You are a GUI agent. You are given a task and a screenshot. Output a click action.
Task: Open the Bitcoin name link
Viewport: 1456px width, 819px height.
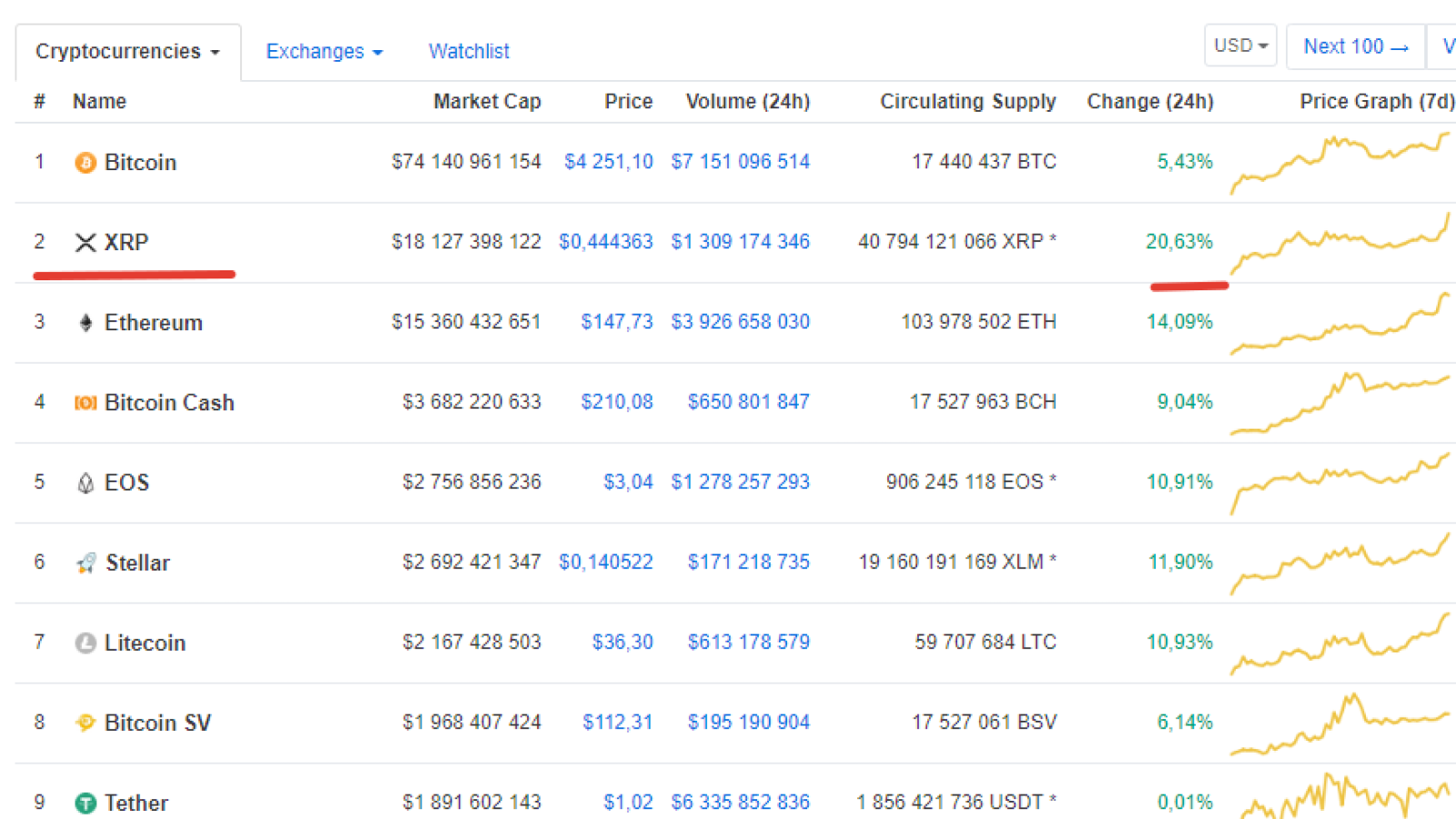click(x=140, y=163)
